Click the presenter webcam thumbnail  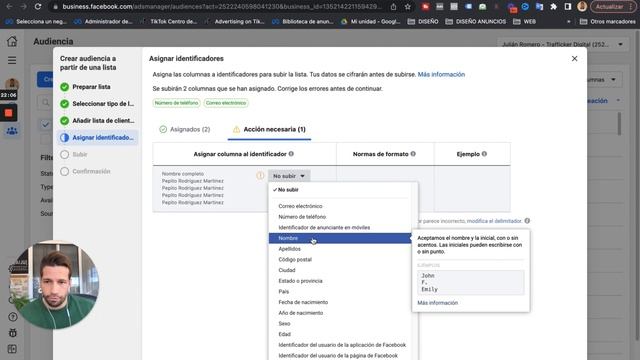click(x=55, y=284)
